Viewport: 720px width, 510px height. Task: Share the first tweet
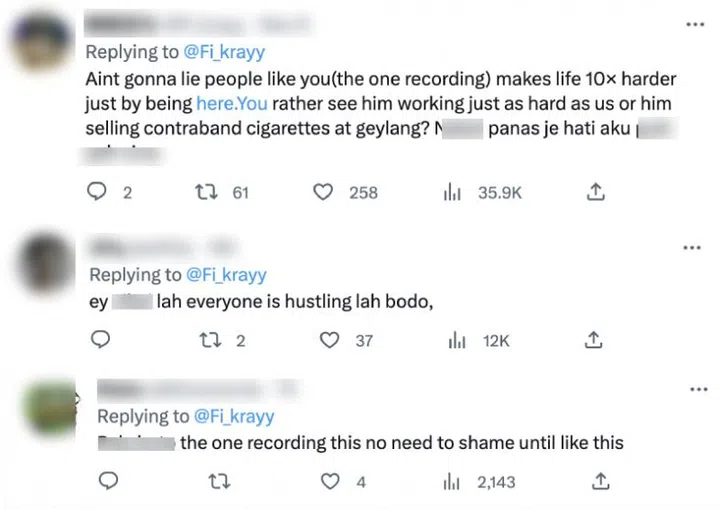[x=594, y=192]
